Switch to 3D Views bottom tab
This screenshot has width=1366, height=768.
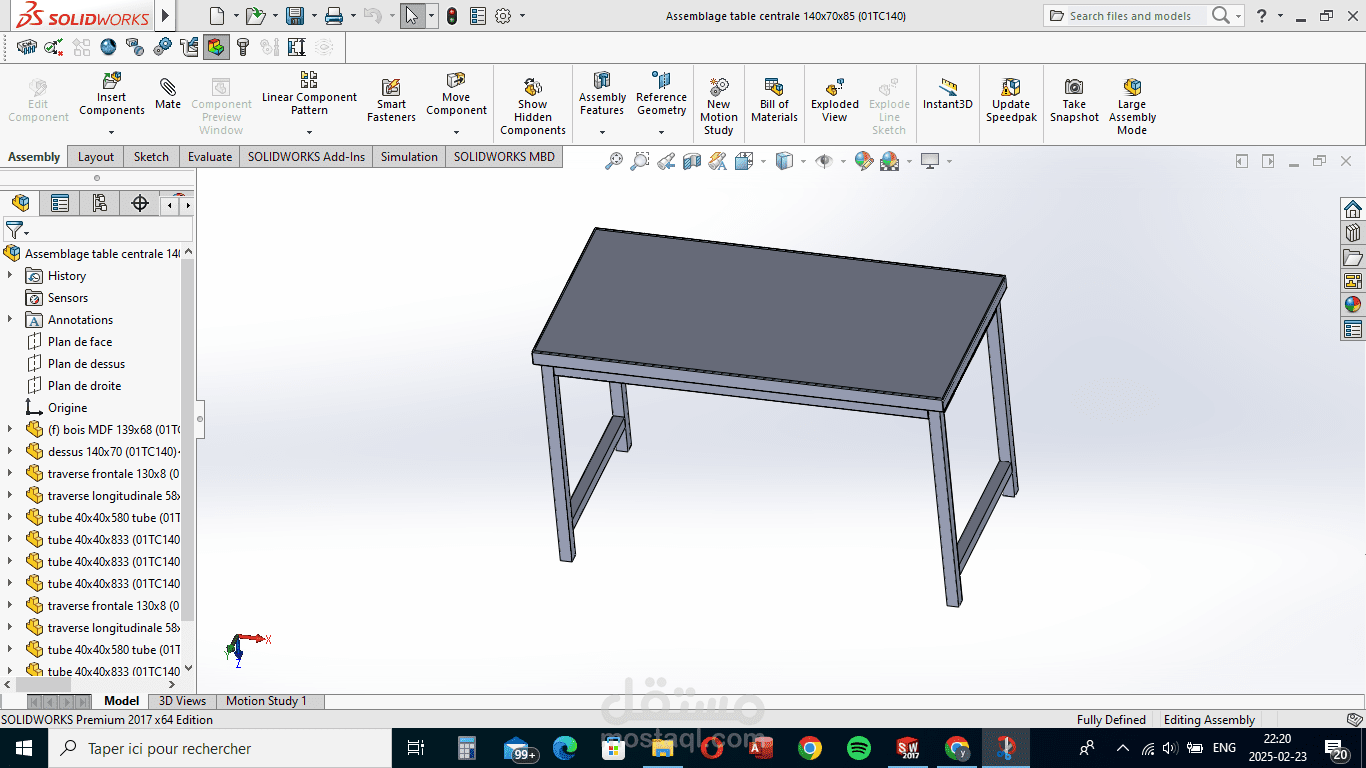pos(182,701)
